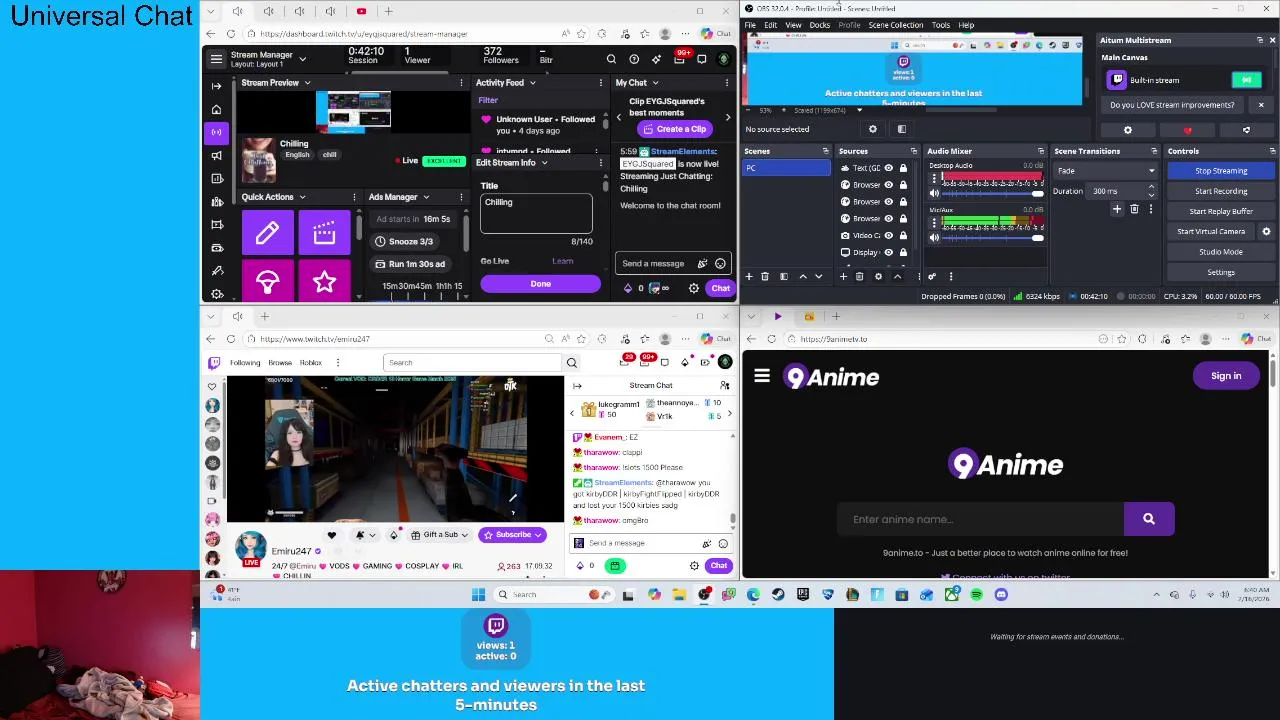This screenshot has width=1280, height=720.
Task: Open the help question mark in Stream Manager
Action: 634,60
